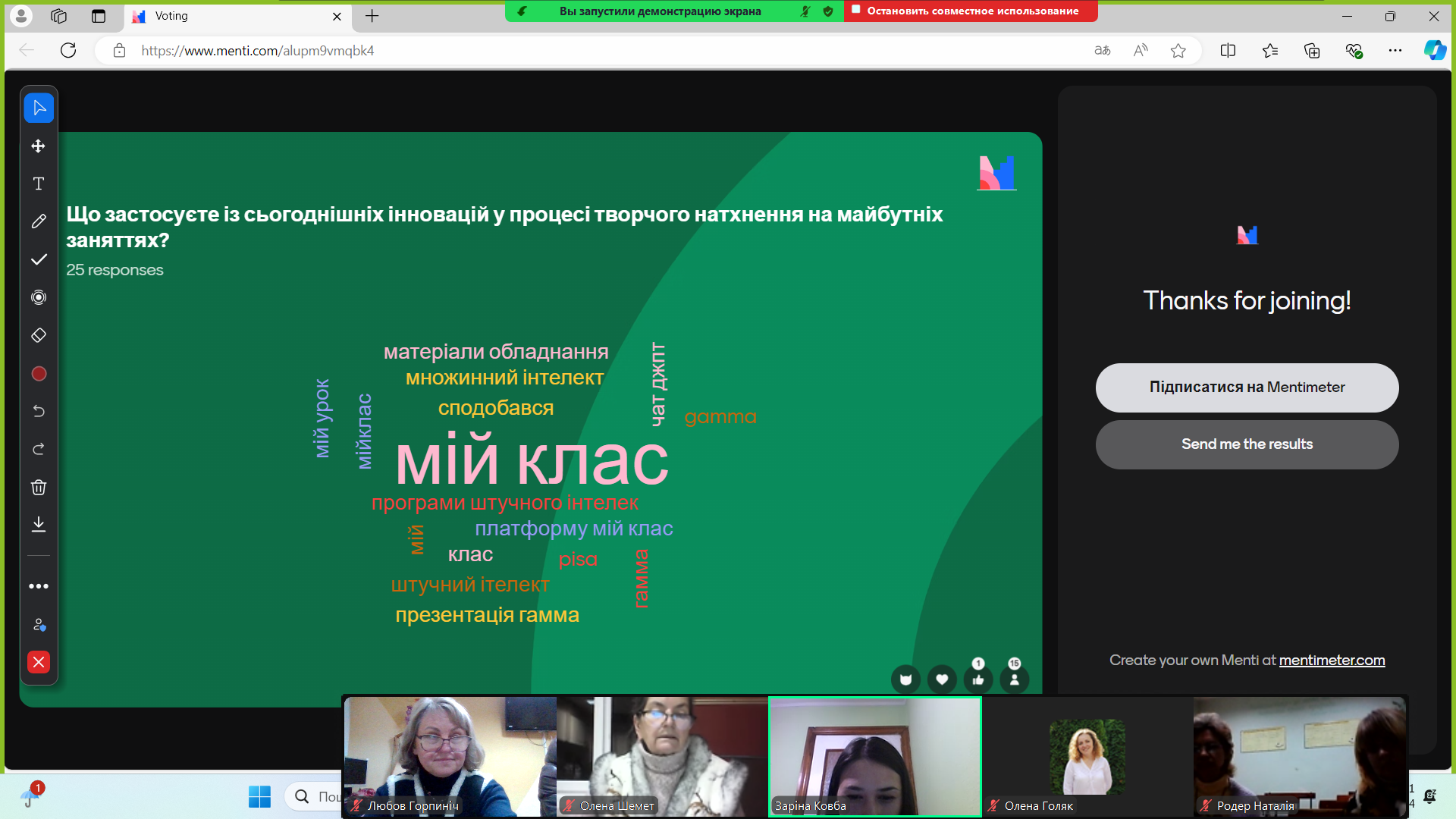Viewport: 1456px width, 819px height.
Task: Click the participants count person icon
Action: 1015,679
